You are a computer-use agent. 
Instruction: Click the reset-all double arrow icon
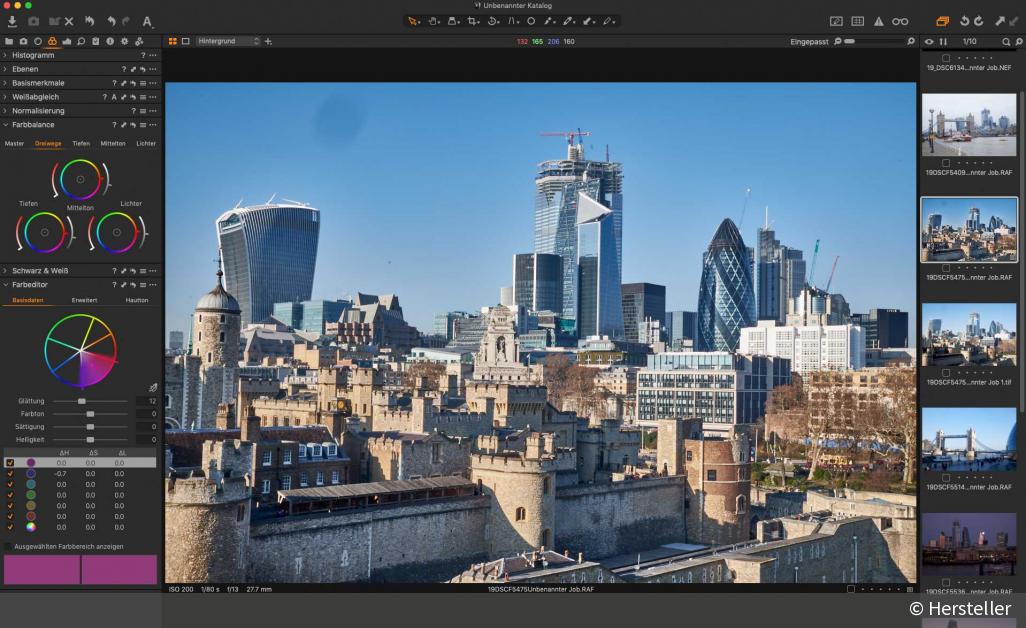89,22
